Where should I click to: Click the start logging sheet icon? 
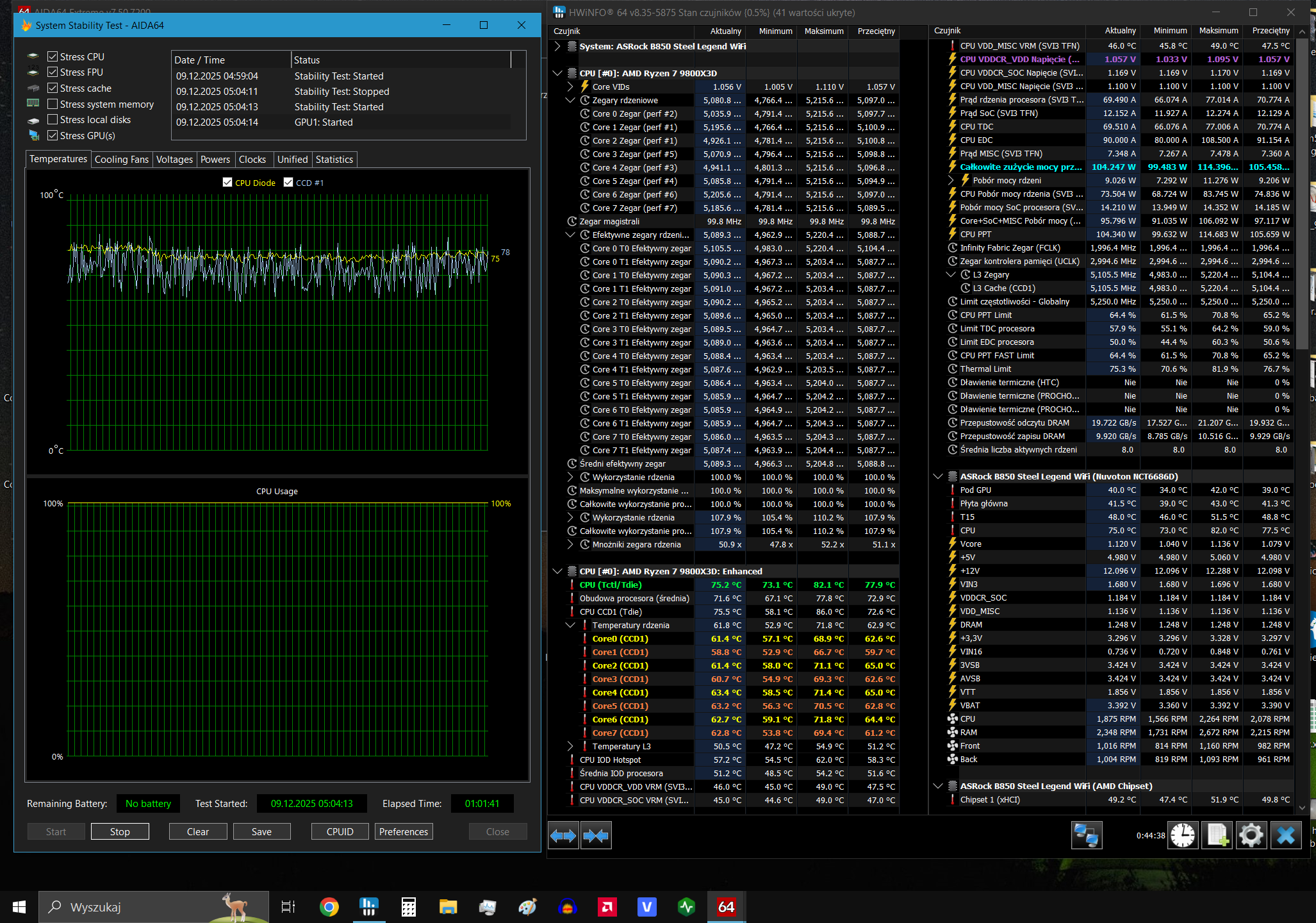click(1217, 836)
